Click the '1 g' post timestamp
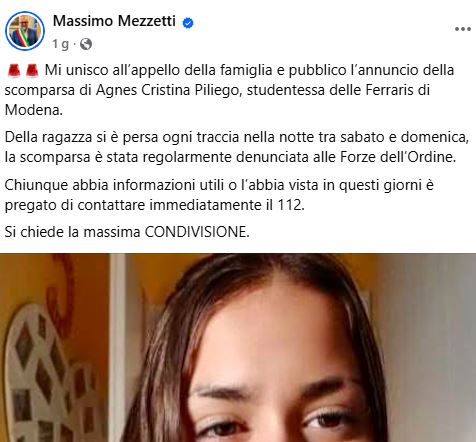The image size is (476, 442). click(61, 44)
